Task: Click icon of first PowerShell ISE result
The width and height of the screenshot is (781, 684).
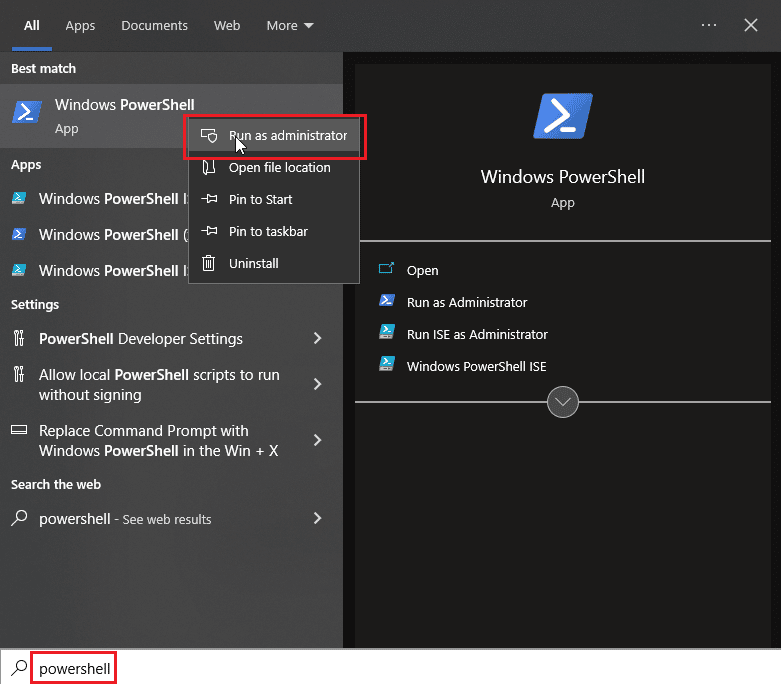Action: point(19,198)
